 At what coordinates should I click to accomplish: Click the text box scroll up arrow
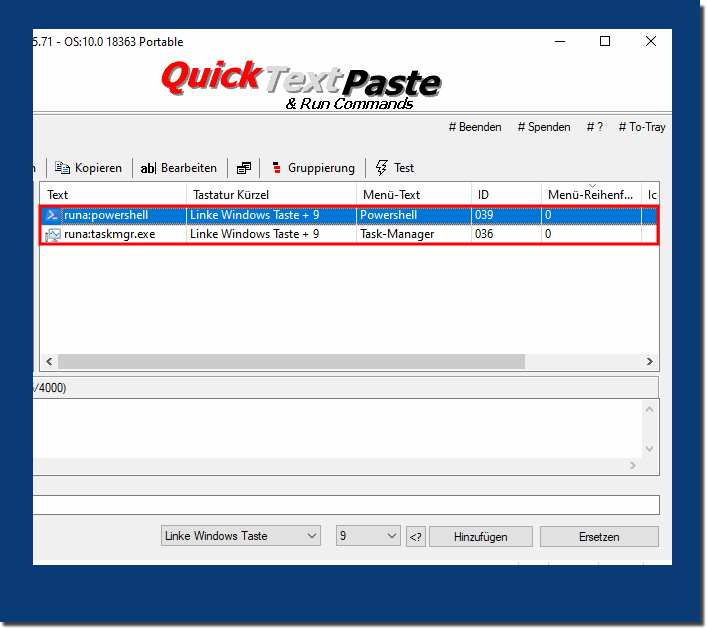[x=650, y=409]
